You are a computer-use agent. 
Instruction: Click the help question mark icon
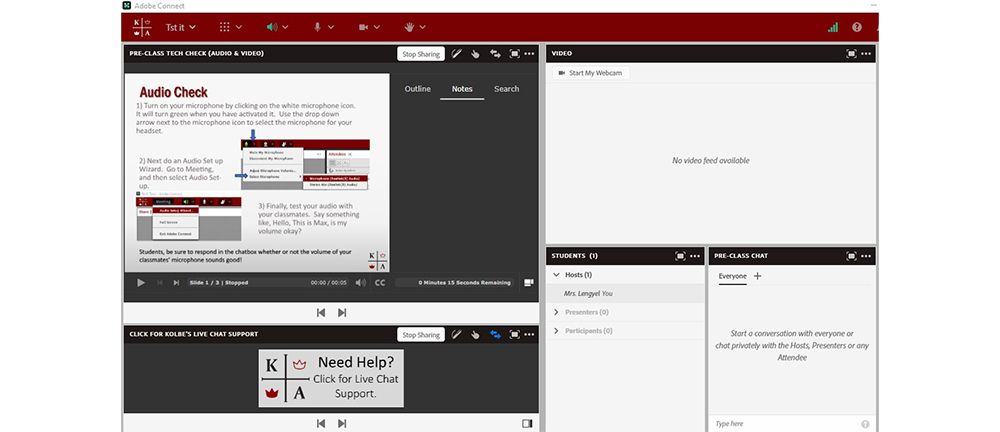pyautogui.click(x=857, y=27)
